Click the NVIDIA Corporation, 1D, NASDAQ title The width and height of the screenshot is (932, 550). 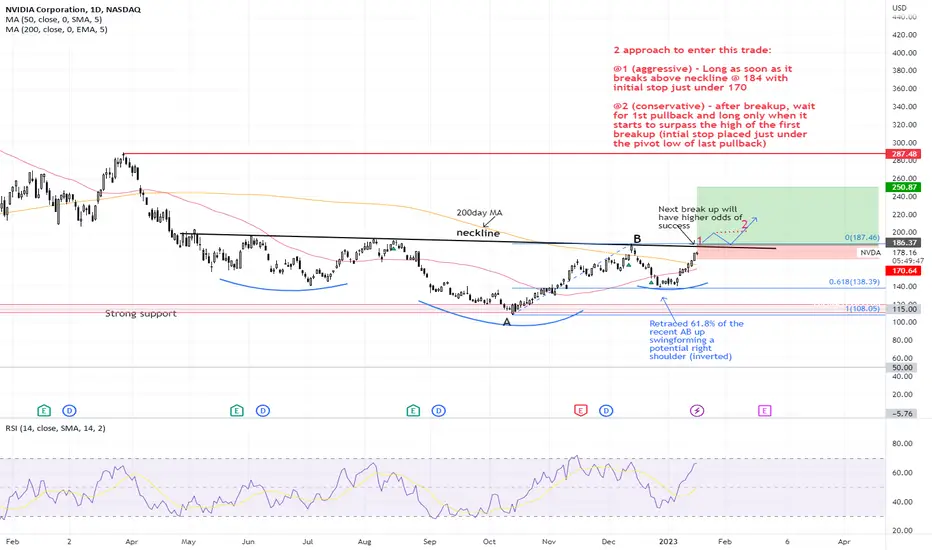73,10
